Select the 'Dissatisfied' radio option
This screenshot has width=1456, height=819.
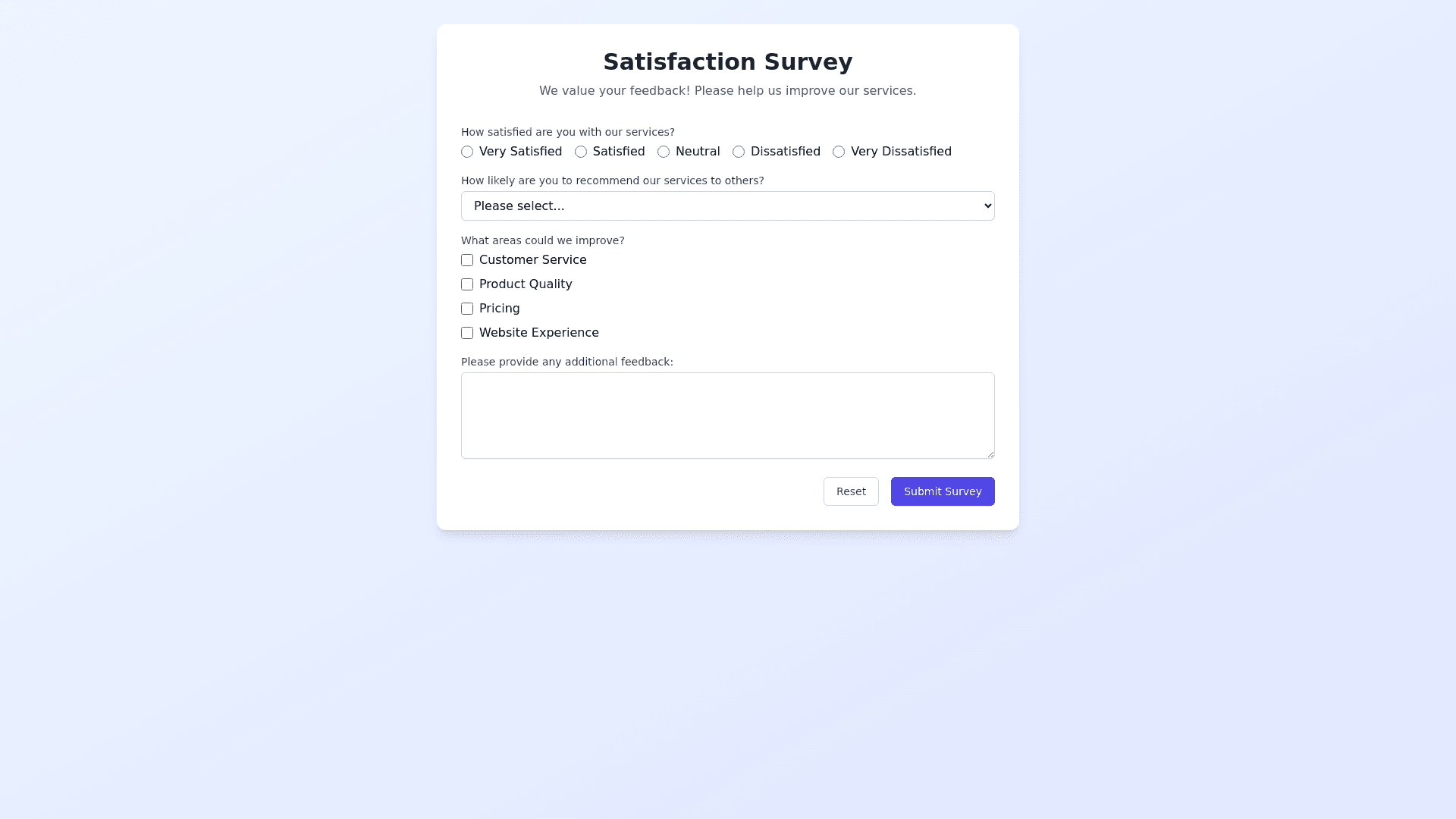739,152
